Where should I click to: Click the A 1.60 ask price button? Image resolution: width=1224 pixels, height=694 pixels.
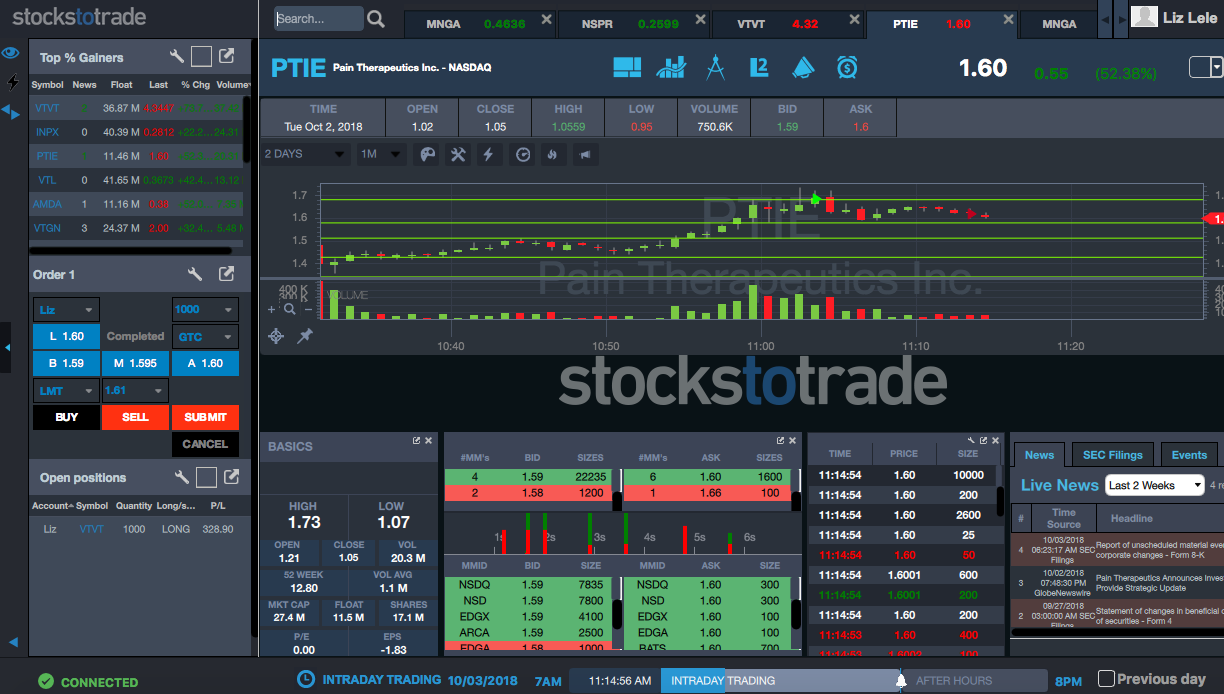coord(205,363)
